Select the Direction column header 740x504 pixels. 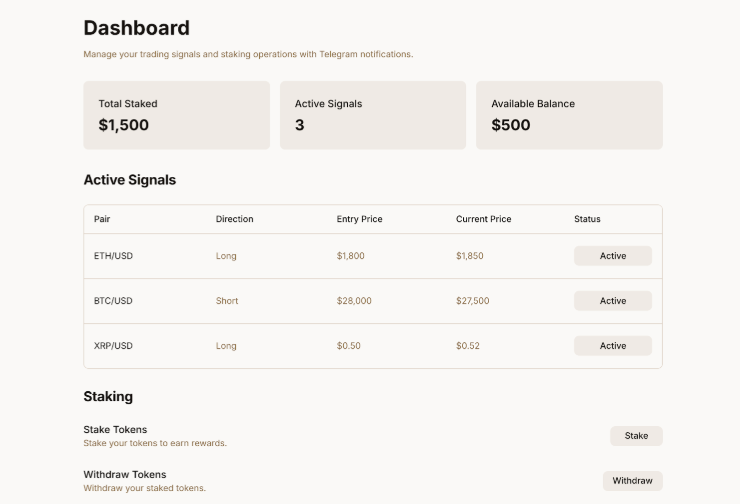(235, 219)
